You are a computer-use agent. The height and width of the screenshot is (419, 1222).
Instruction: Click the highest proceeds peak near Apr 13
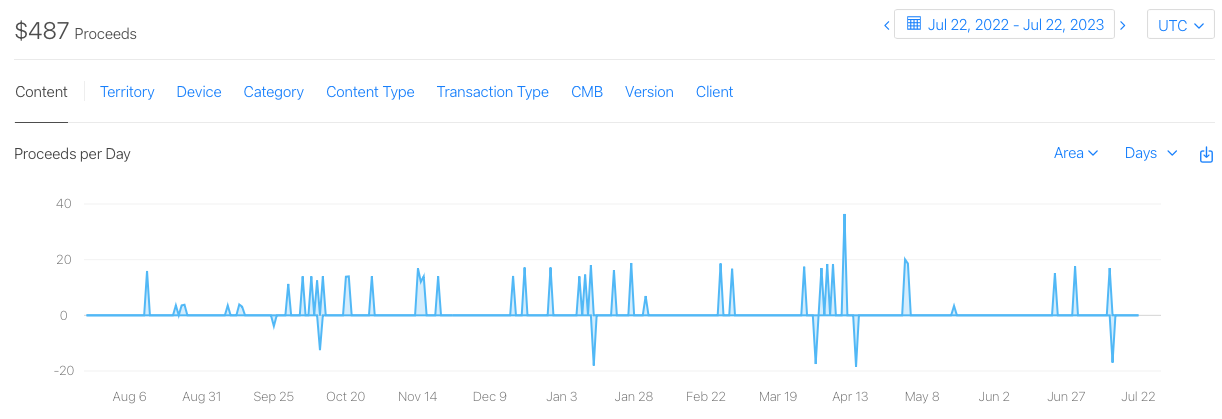pos(845,216)
